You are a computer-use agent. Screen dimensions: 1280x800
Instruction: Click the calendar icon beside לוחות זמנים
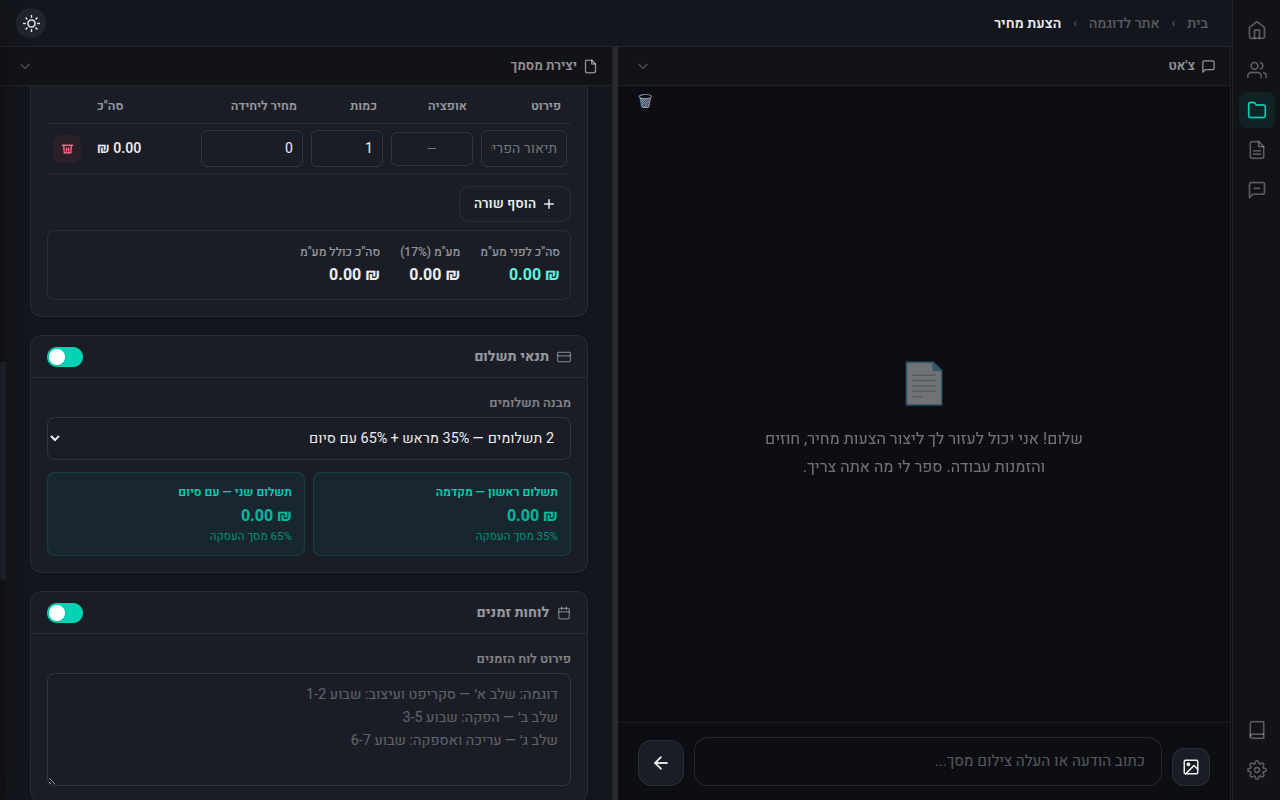pos(564,613)
